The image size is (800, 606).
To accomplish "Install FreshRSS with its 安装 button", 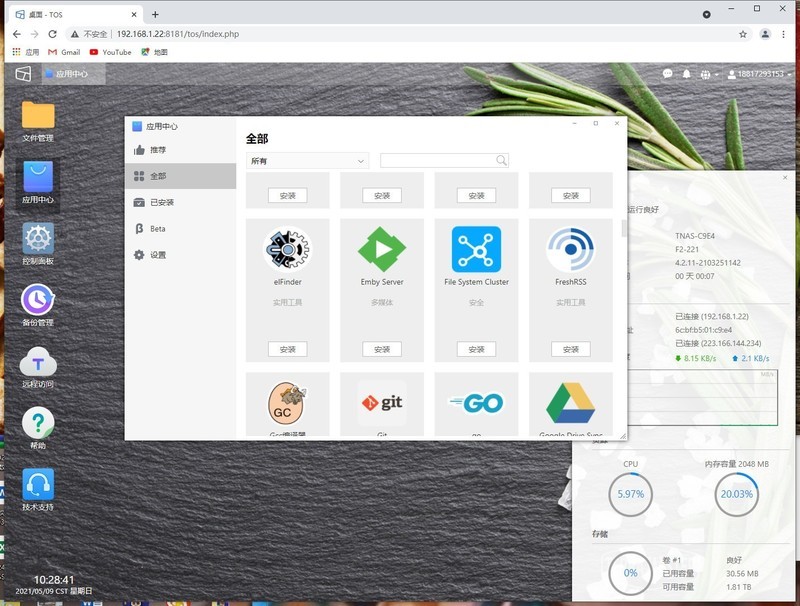I will 570,349.
